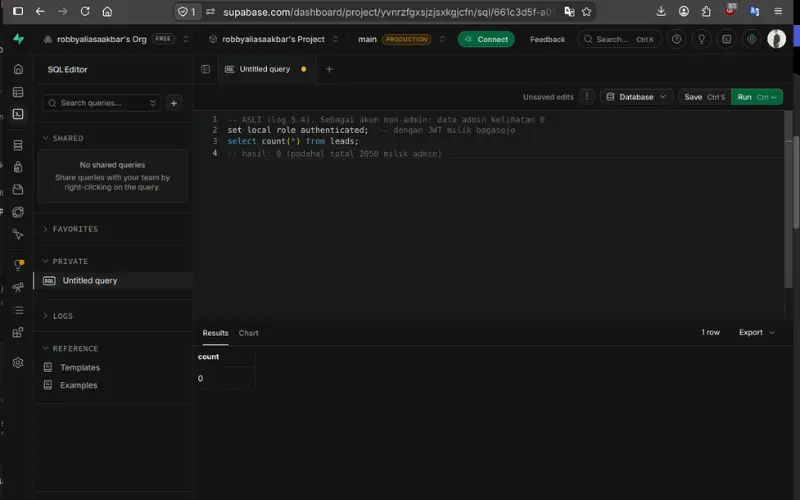The width and height of the screenshot is (800, 500).
Task: Click the SQL editor vertical scrollbar
Action: 788,199
